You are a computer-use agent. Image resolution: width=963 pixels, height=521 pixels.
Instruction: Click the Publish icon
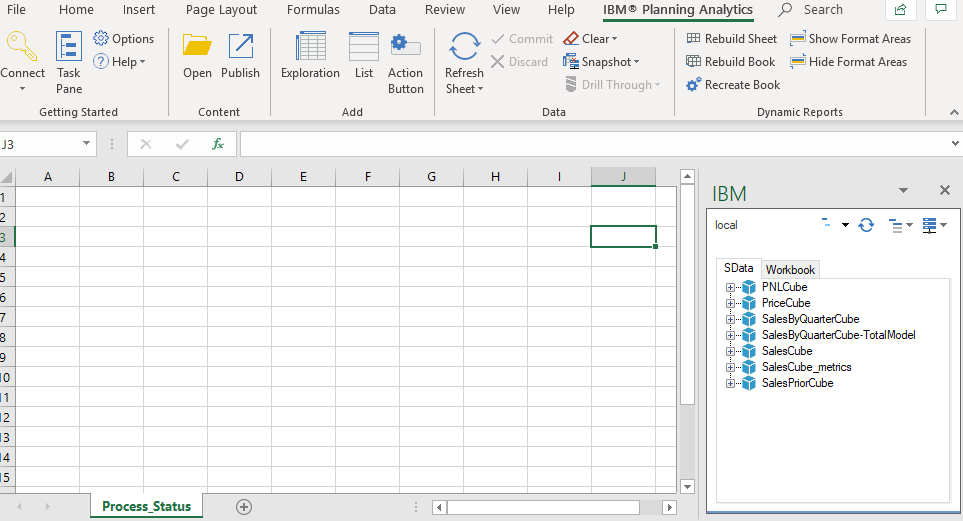pyautogui.click(x=241, y=46)
